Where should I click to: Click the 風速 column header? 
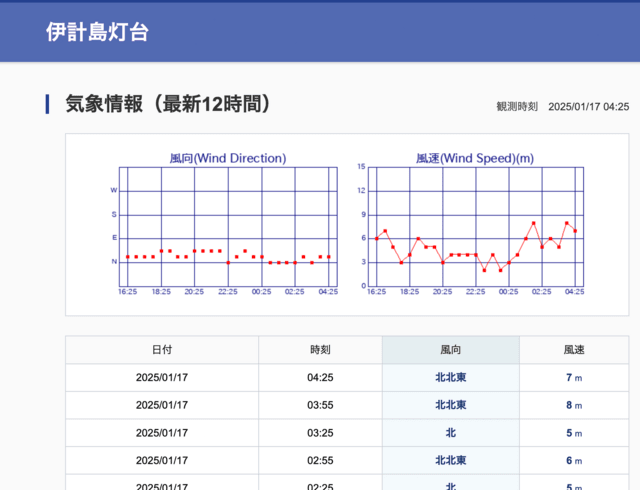coord(574,350)
